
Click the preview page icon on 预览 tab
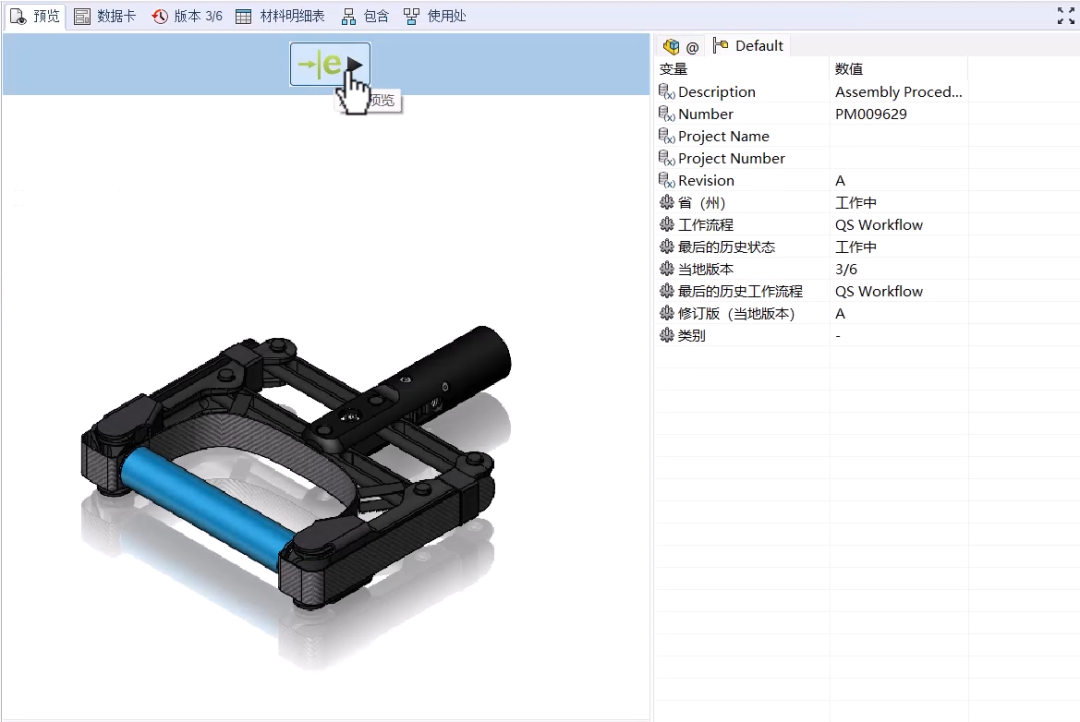coord(18,16)
